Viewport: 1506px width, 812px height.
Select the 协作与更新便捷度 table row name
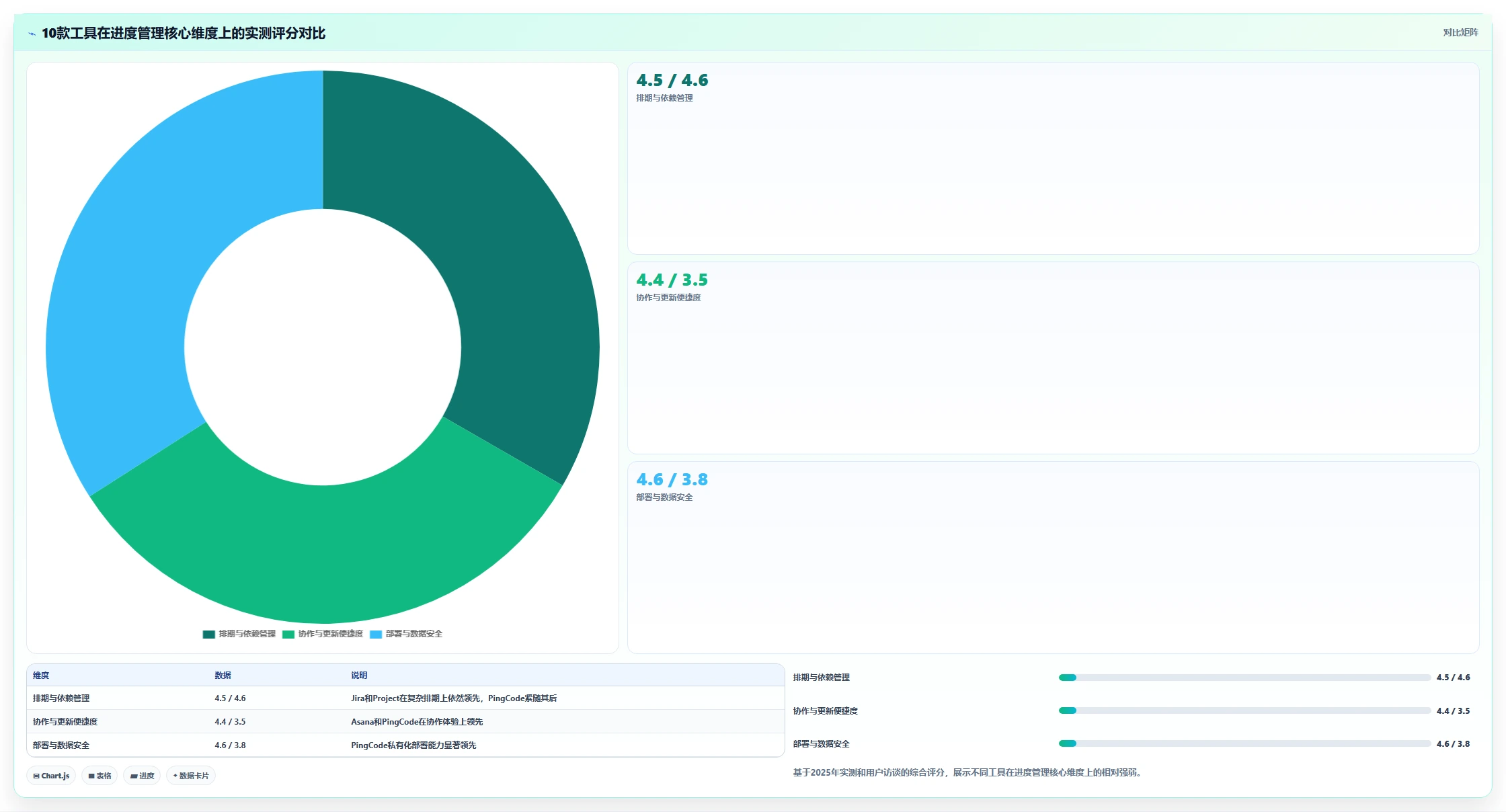(x=65, y=722)
